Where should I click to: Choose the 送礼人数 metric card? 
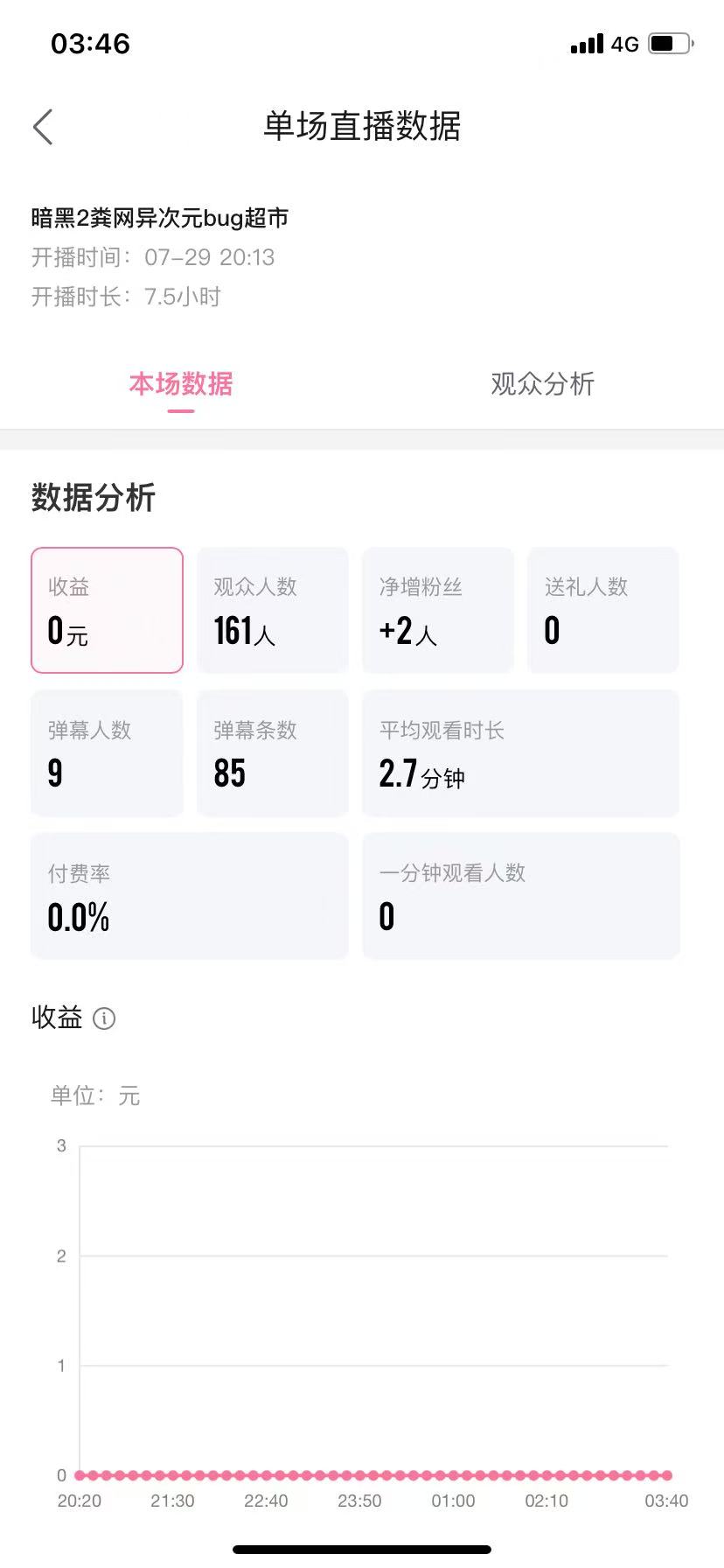point(603,610)
